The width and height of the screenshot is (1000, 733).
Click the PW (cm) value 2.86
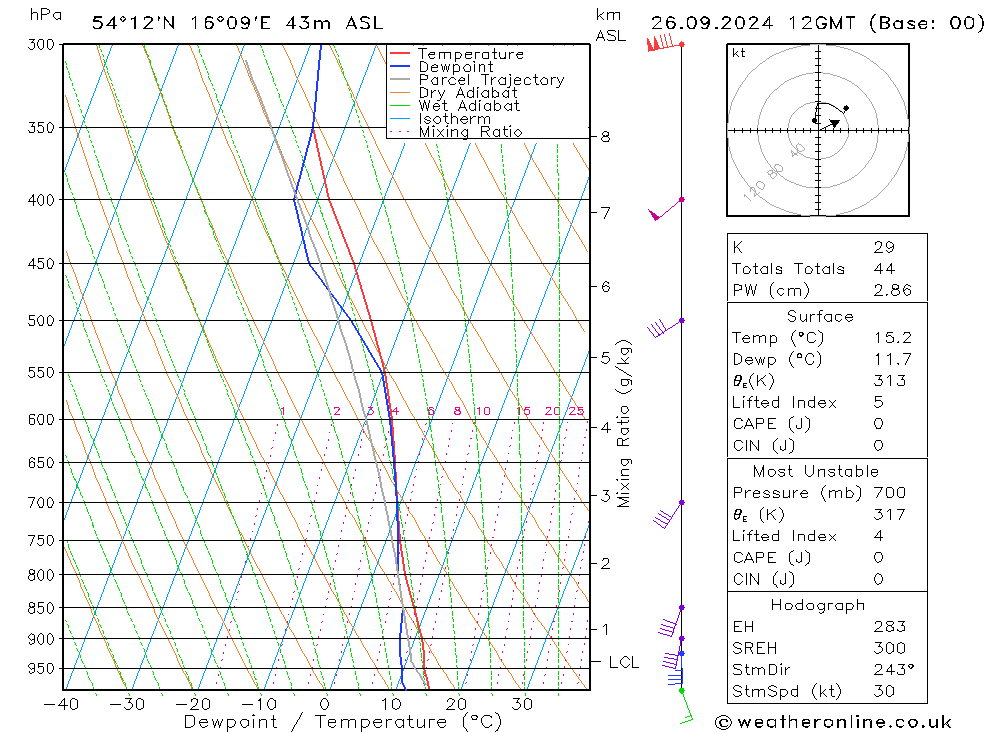(x=892, y=290)
